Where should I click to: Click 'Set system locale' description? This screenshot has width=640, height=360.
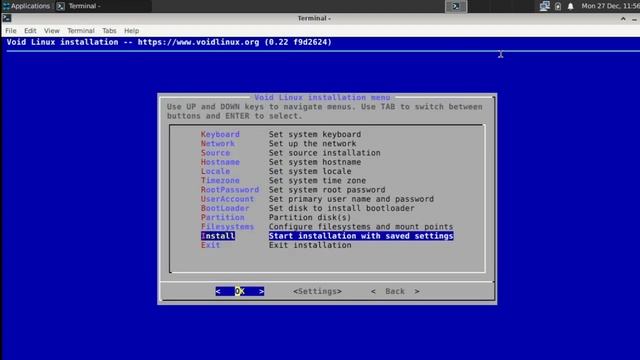(x=310, y=171)
